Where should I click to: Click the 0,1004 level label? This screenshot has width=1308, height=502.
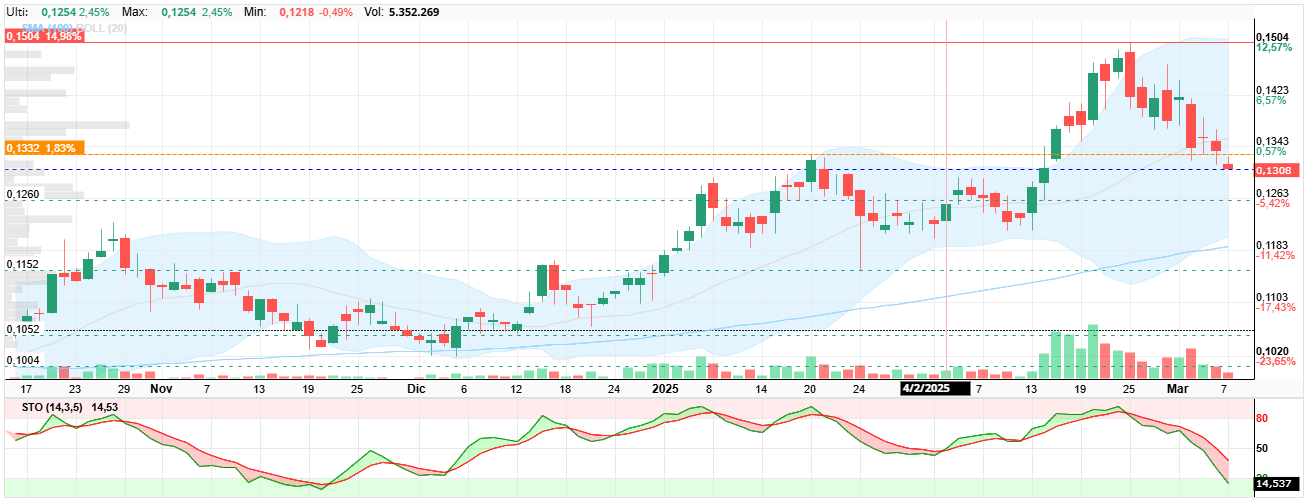23,360
